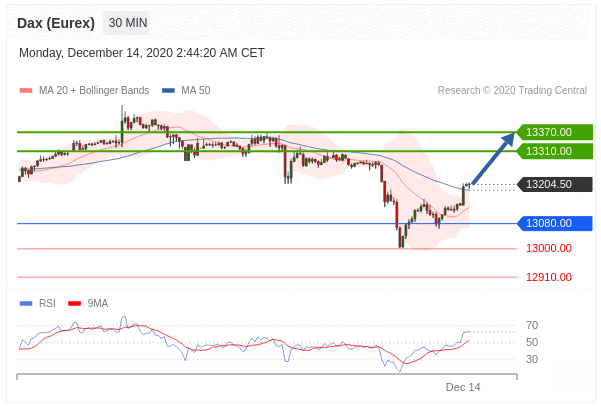Image resolution: width=601 pixels, height=407 pixels.
Task: Click the RSI 50 midline label
Action: (532, 342)
